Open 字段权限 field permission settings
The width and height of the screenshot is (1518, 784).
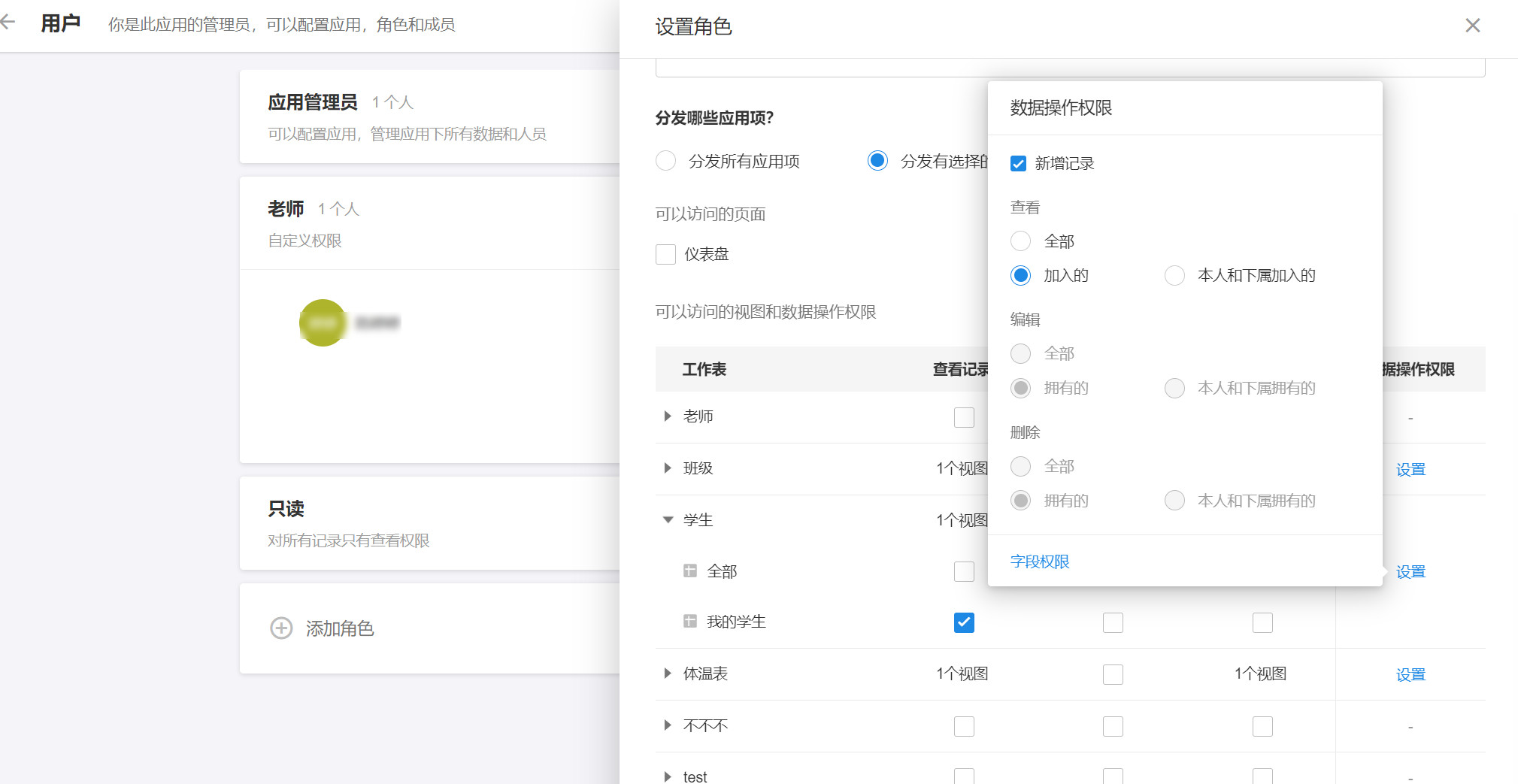click(1039, 561)
